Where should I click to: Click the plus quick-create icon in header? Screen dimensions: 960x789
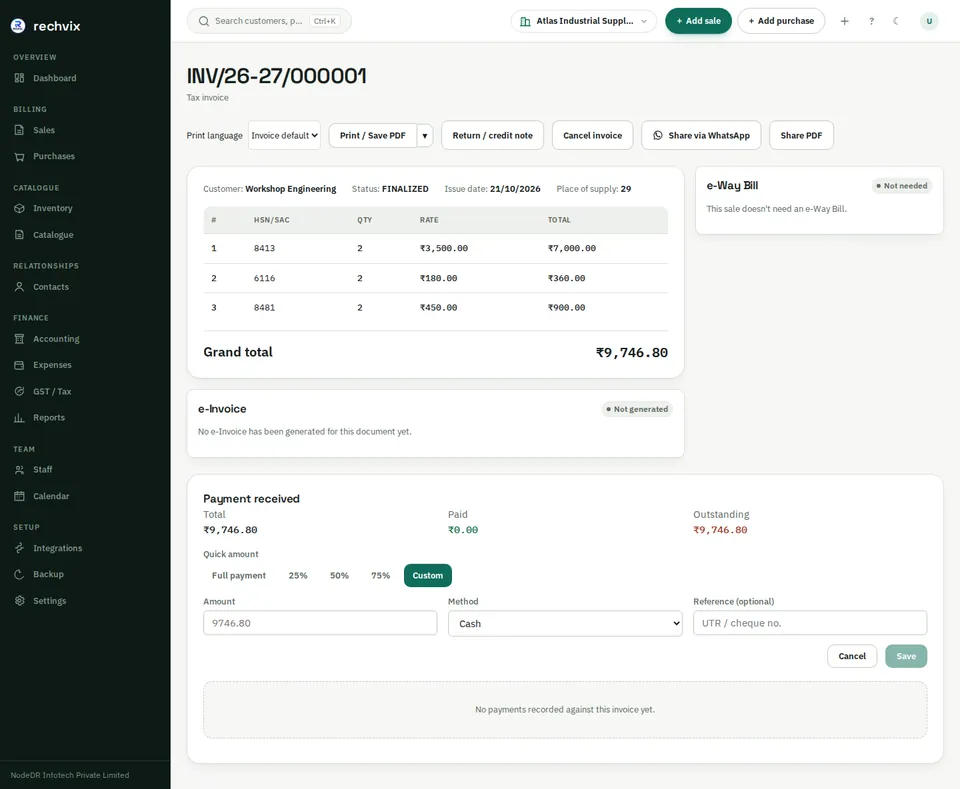pyautogui.click(x=844, y=21)
